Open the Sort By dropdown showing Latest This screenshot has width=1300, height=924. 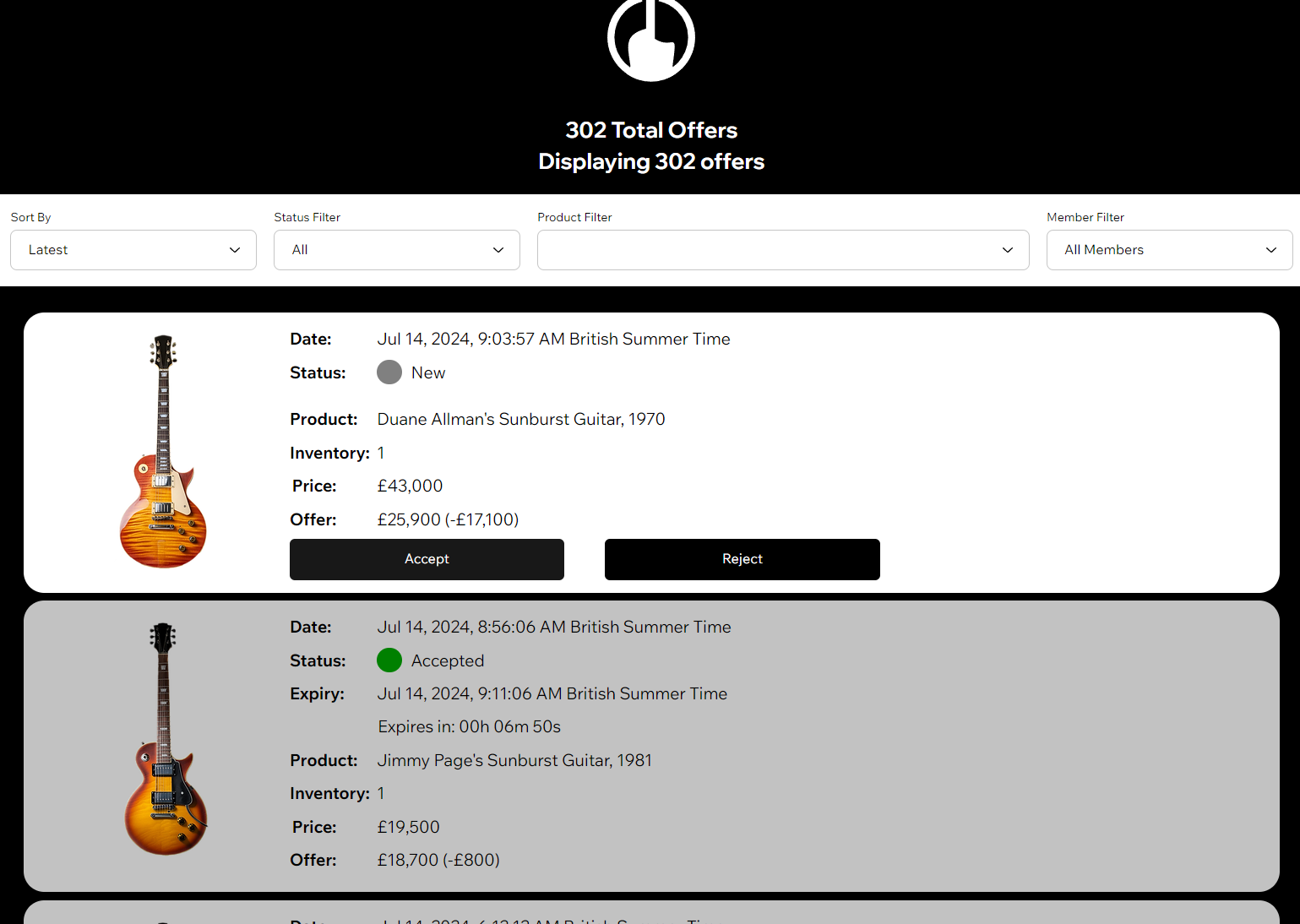pyautogui.click(x=133, y=250)
